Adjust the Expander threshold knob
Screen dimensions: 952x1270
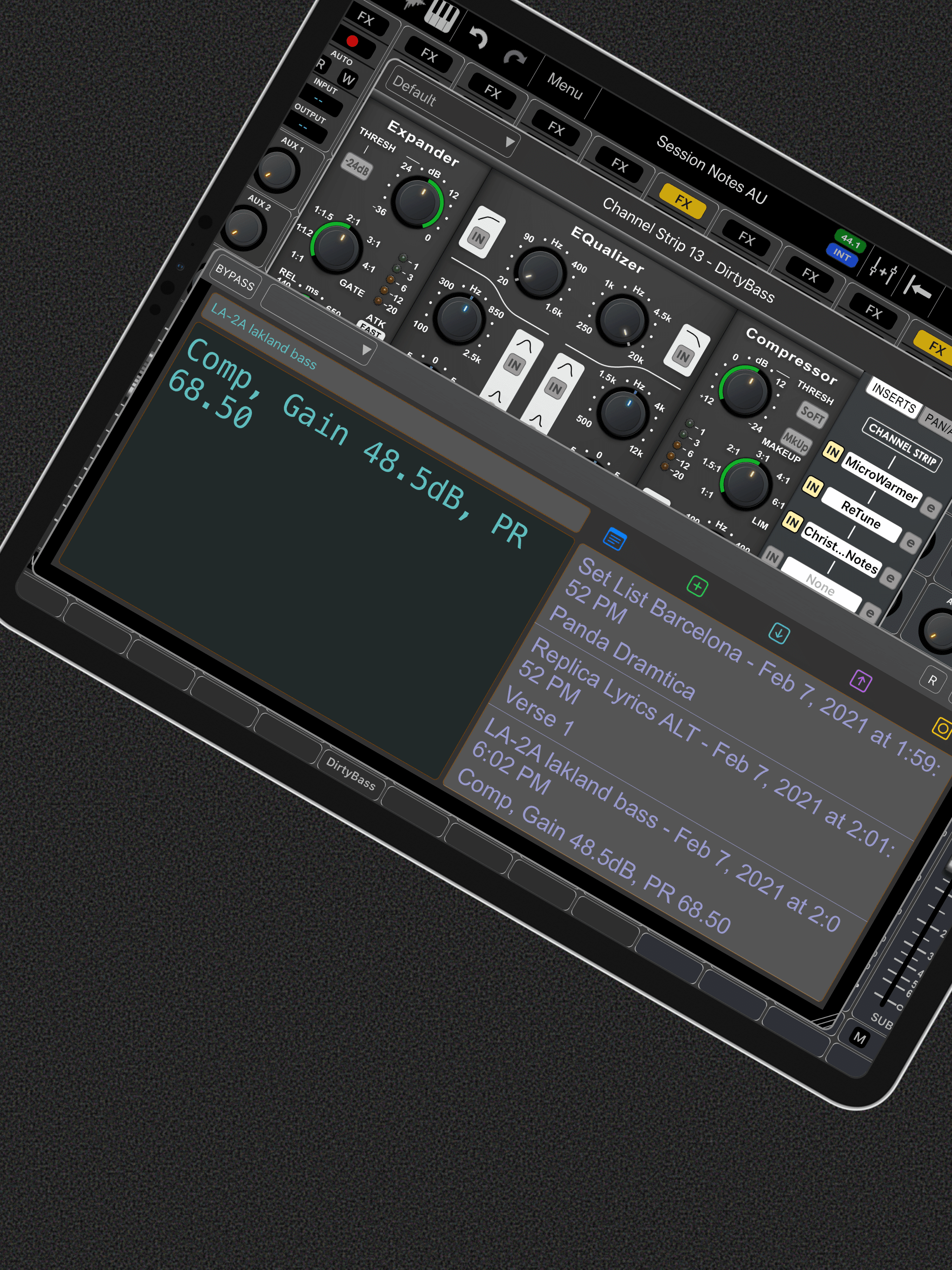417,202
